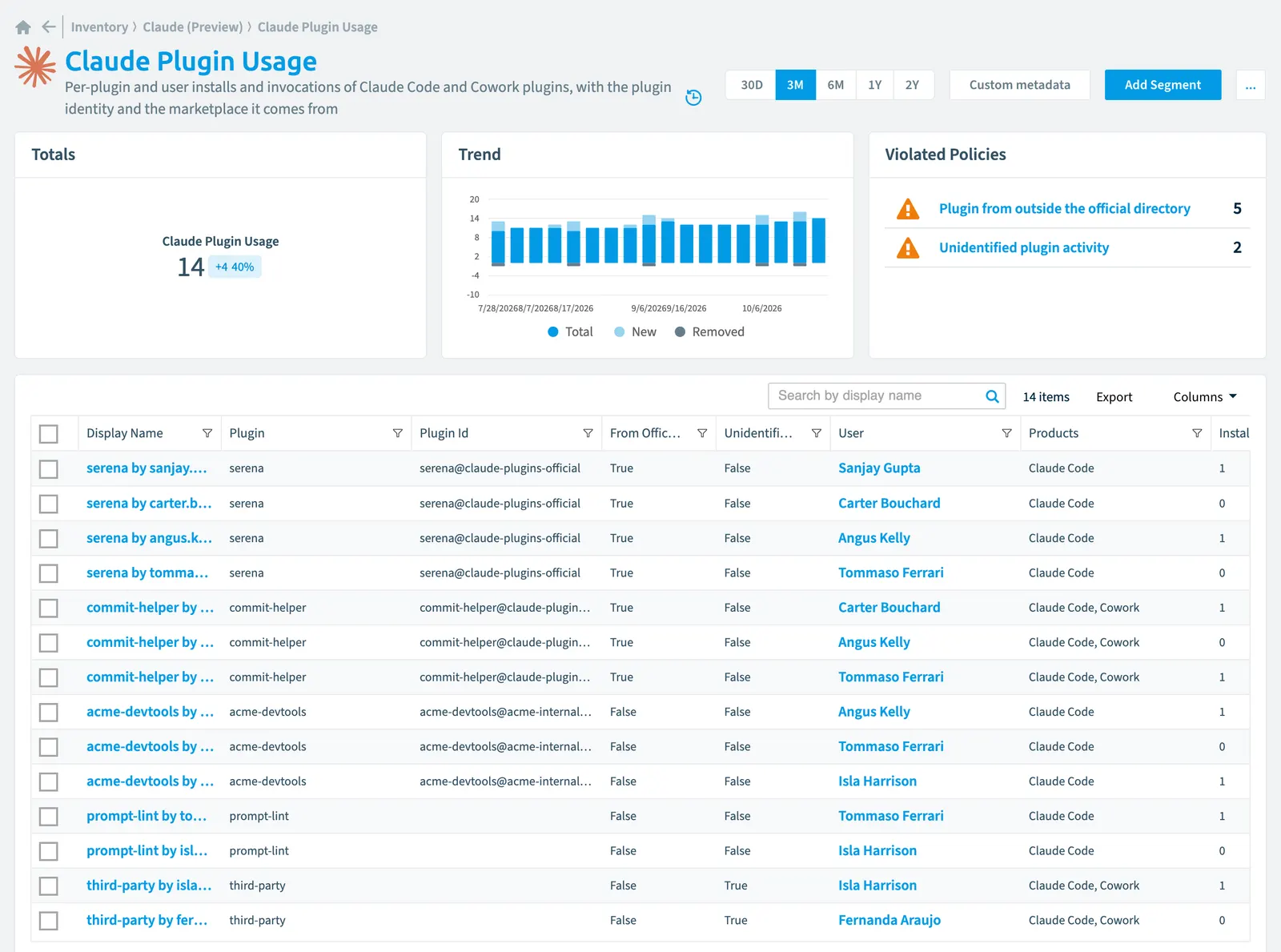Switch to the 30D time range
Image resolution: width=1281 pixels, height=952 pixels.
point(751,85)
